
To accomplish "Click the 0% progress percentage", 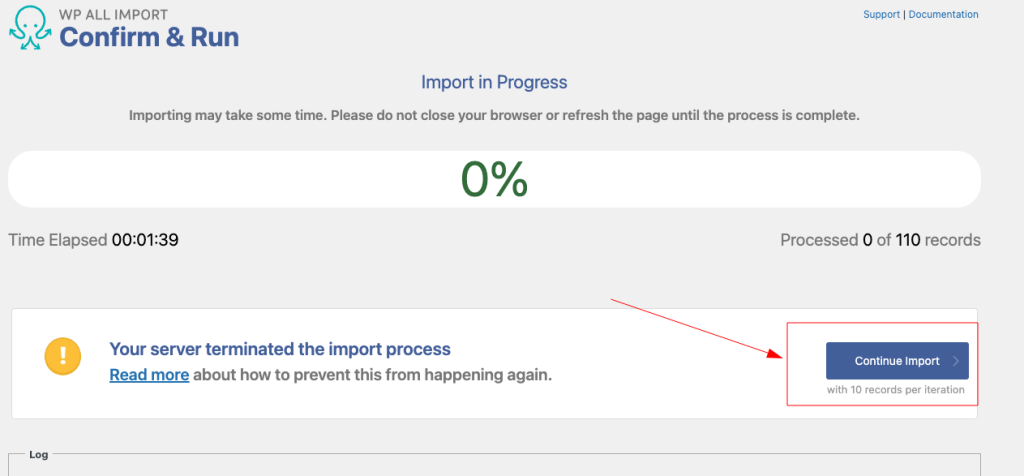I will [x=494, y=180].
